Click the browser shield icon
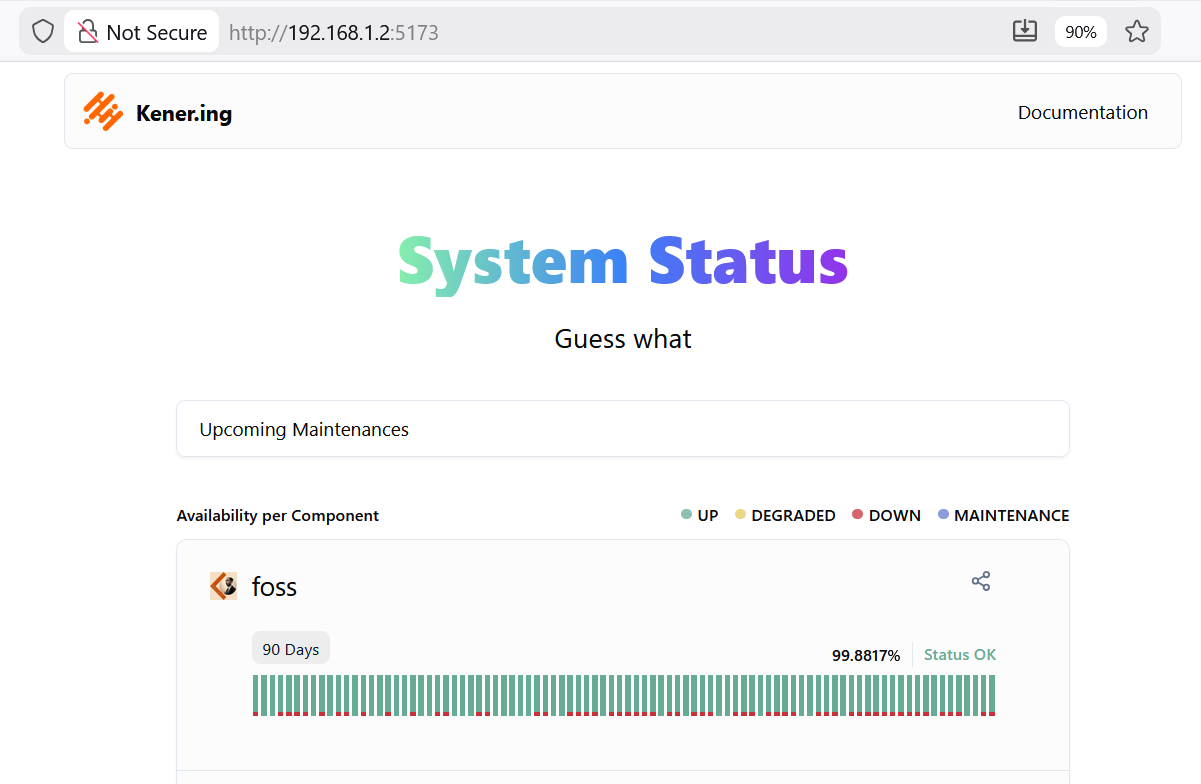The width and height of the screenshot is (1201, 784). [42, 30]
